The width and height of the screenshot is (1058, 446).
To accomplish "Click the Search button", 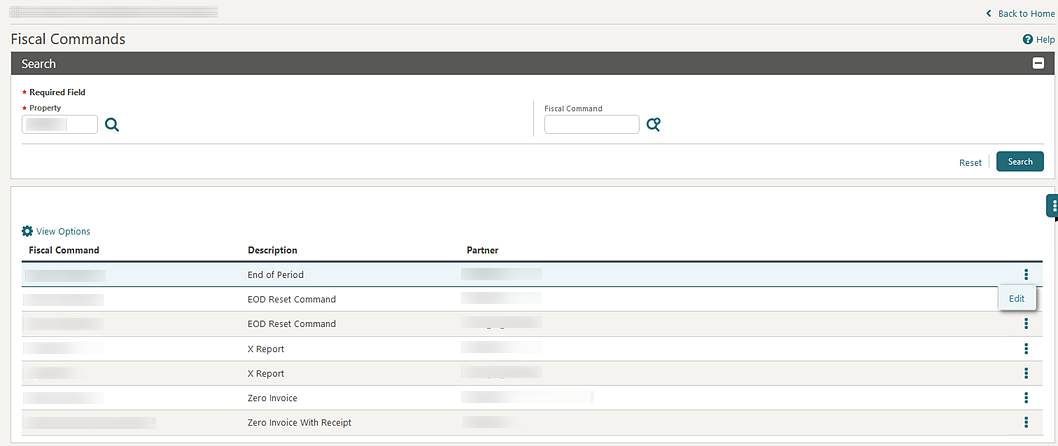I will click(x=1020, y=162).
